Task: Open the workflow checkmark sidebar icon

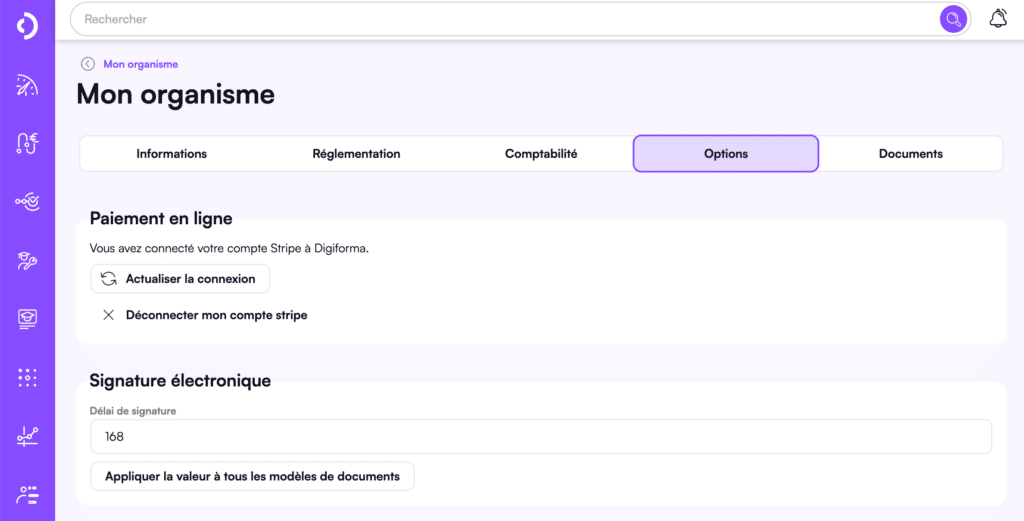Action: [27, 202]
